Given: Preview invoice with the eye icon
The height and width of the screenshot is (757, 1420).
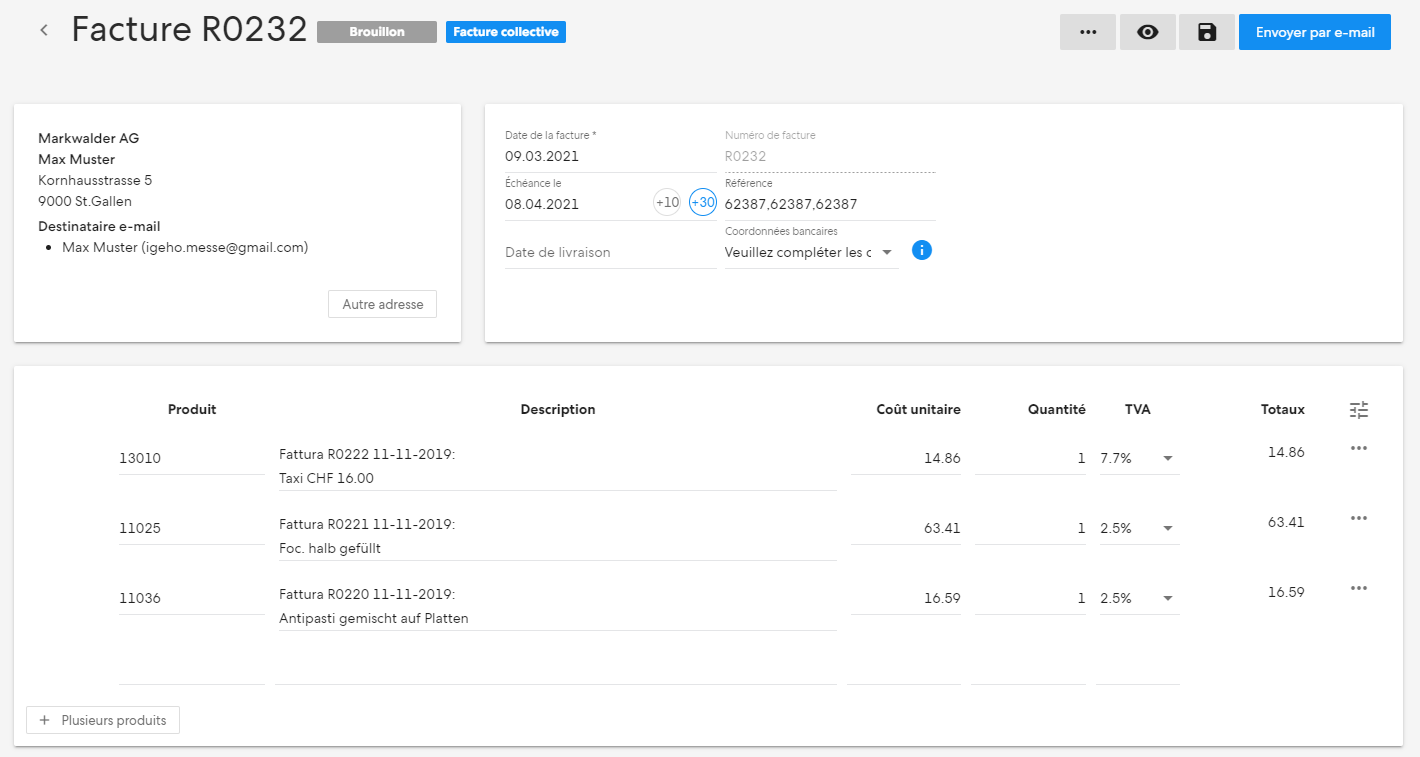Looking at the screenshot, I should tap(1148, 32).
